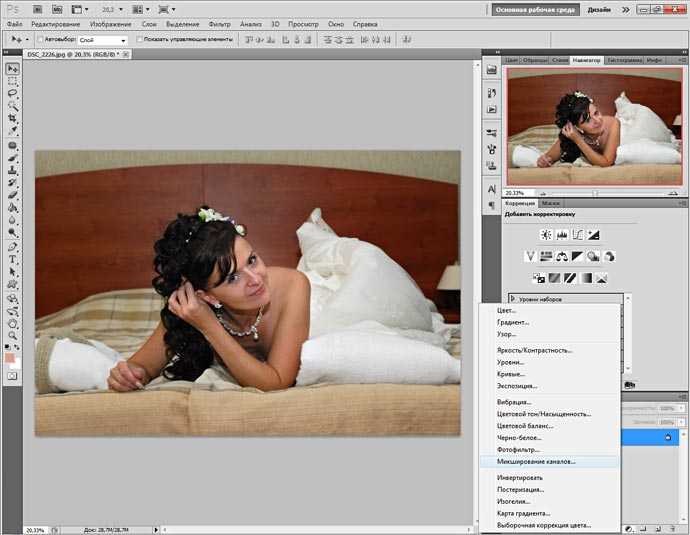Select the Eyedropper tool
Viewport: 690px width, 535px height.
click(x=12, y=131)
